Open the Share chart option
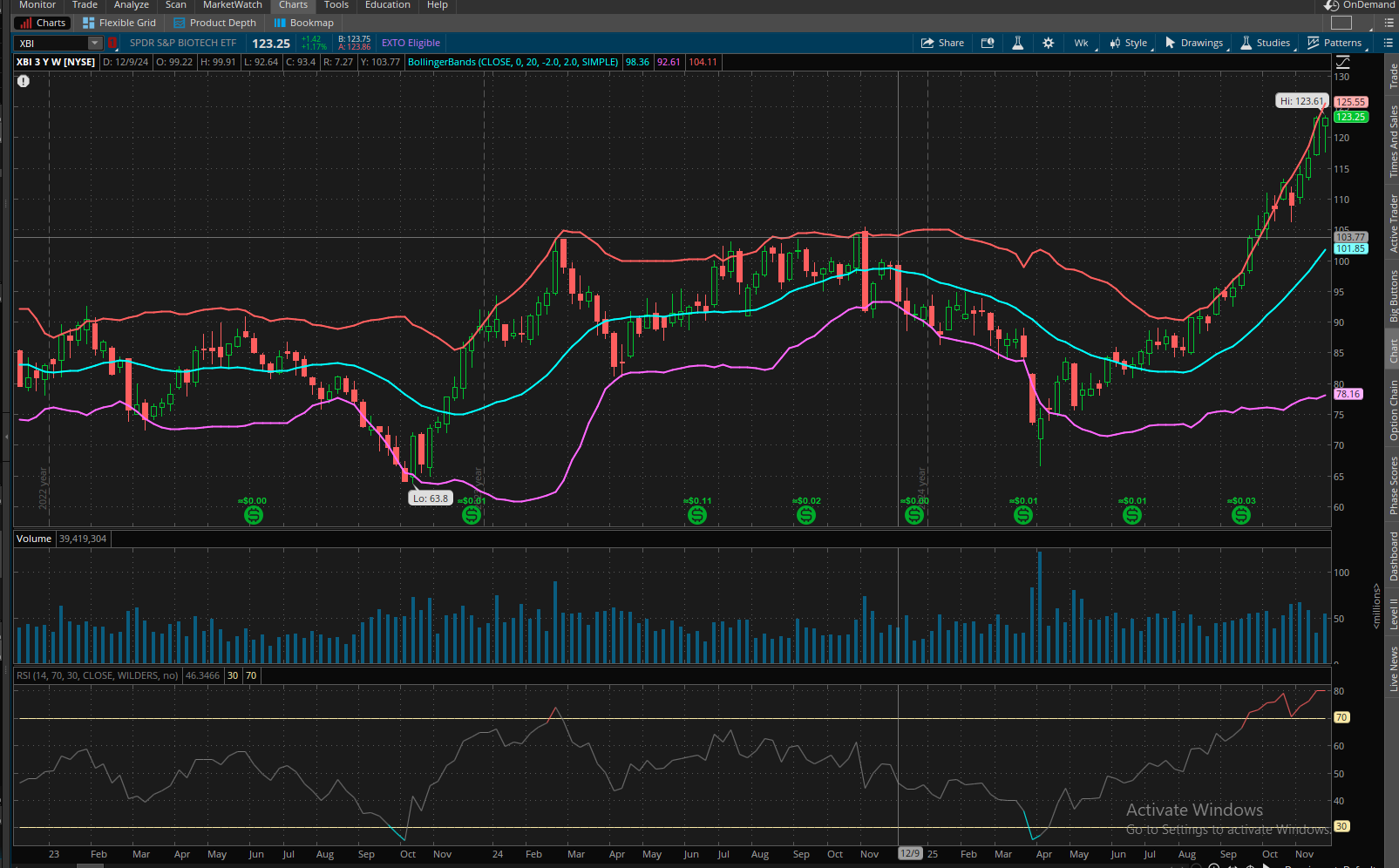Viewport: 1399px width, 868px height. click(x=942, y=43)
